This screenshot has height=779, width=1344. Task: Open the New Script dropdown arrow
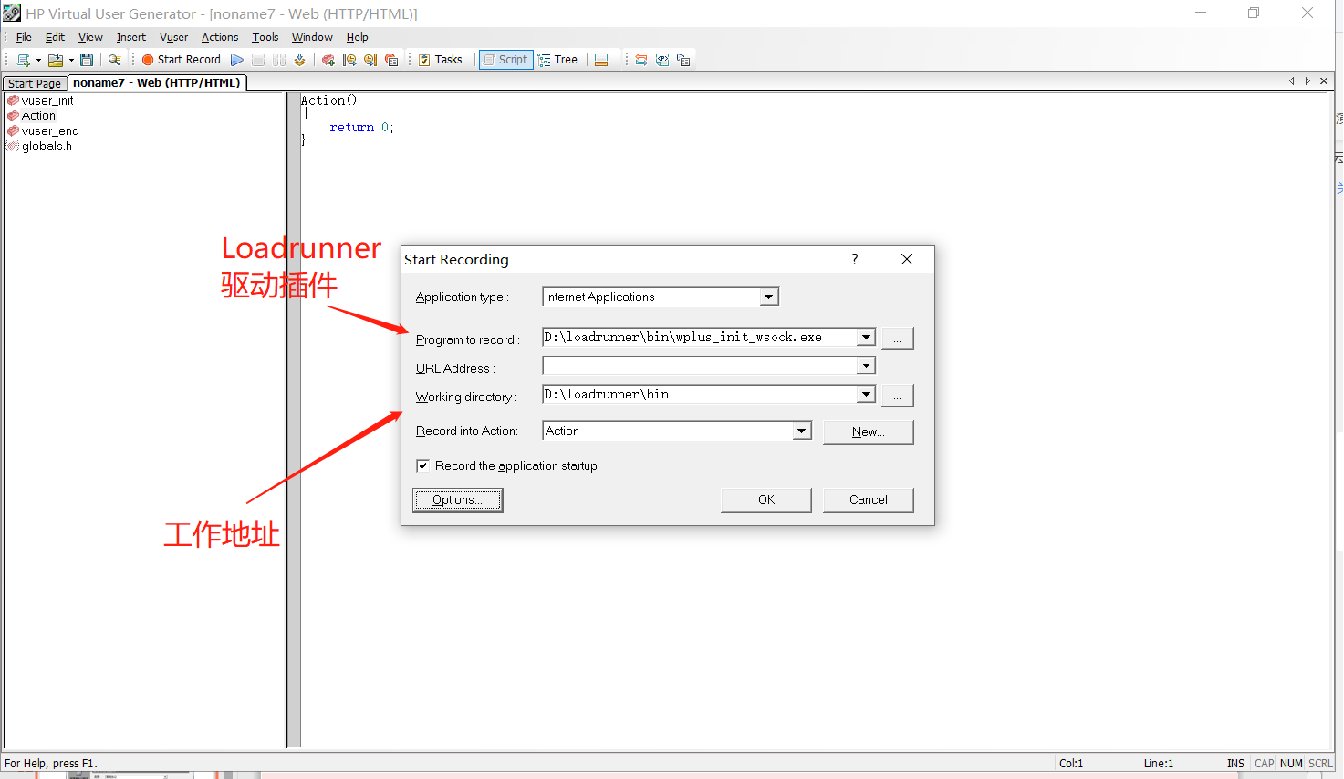38,61
